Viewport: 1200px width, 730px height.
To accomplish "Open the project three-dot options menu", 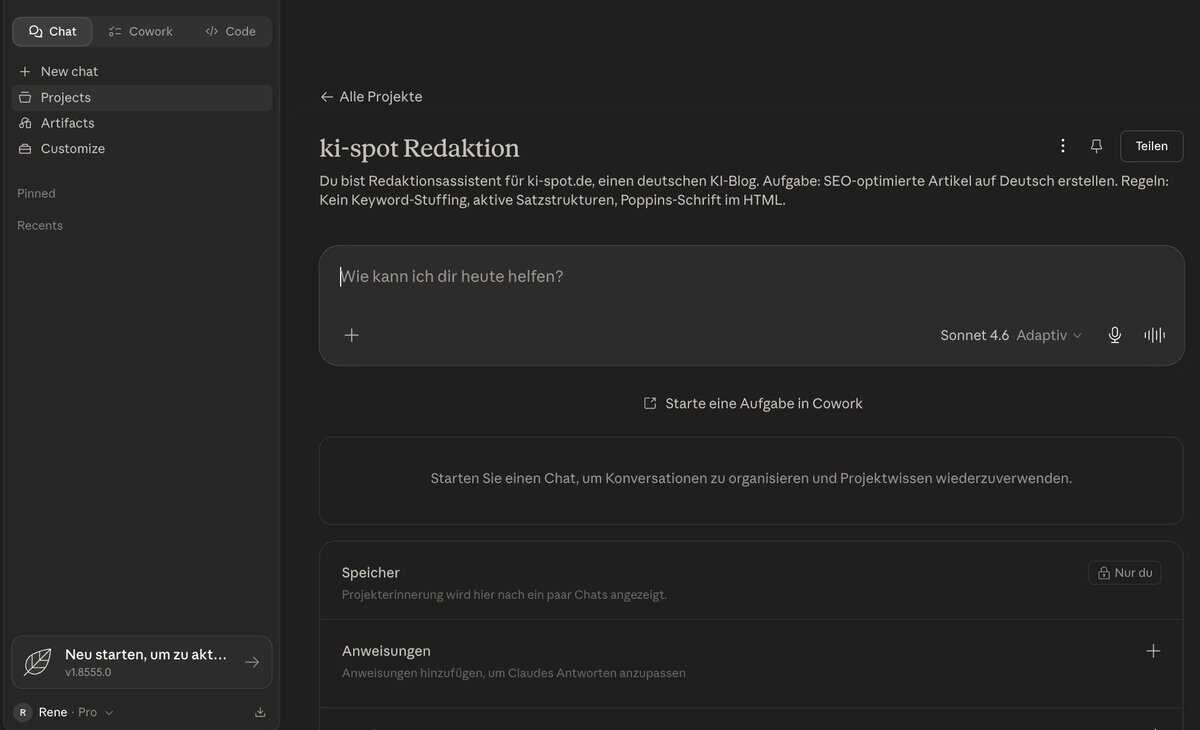I will (1063, 146).
